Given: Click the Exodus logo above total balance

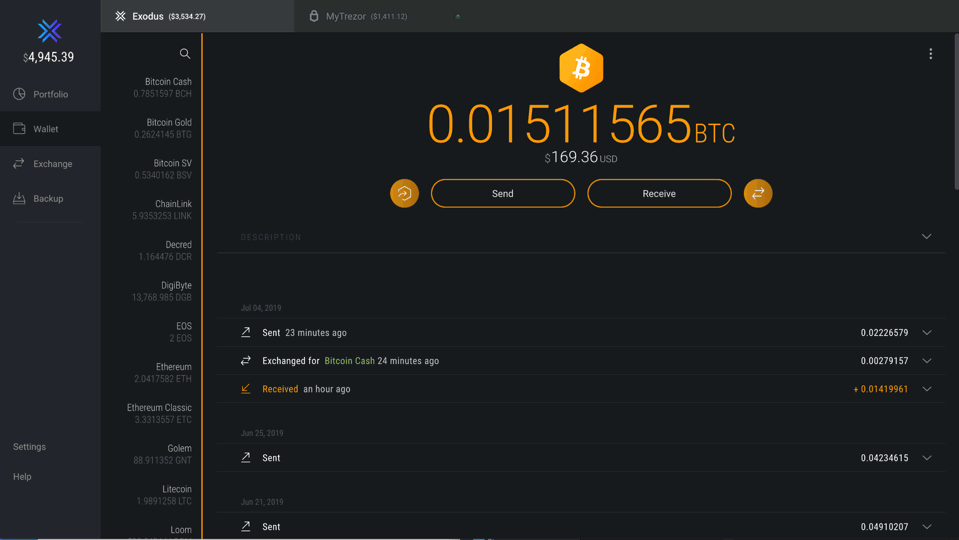Looking at the screenshot, I should click(50, 31).
